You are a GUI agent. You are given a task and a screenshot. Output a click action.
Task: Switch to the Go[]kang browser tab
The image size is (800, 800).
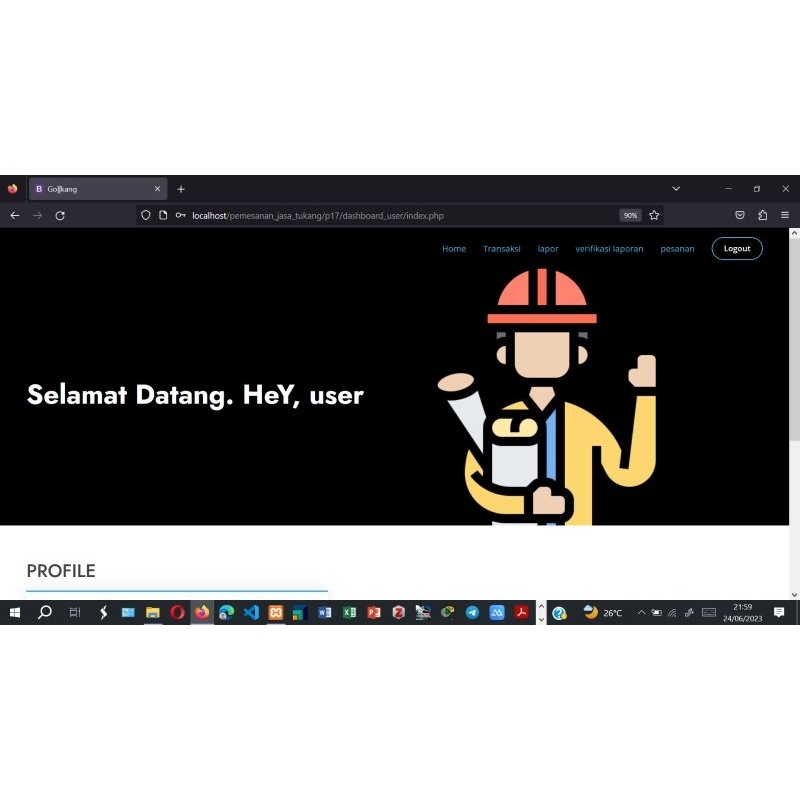tap(90, 188)
